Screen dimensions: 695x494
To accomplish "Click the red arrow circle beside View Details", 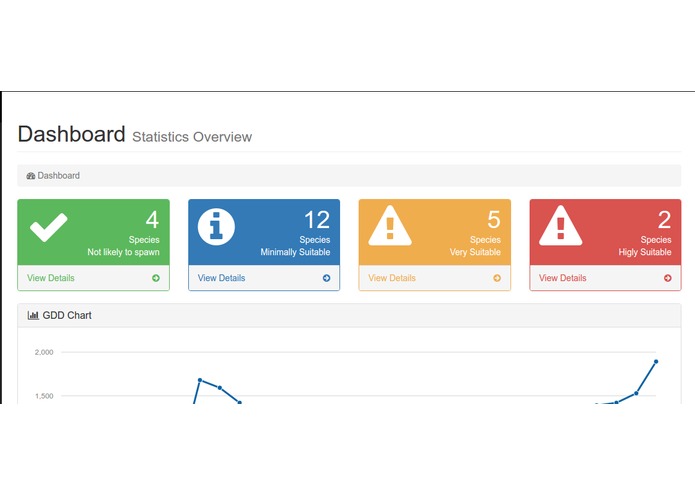I will pyautogui.click(x=668, y=278).
